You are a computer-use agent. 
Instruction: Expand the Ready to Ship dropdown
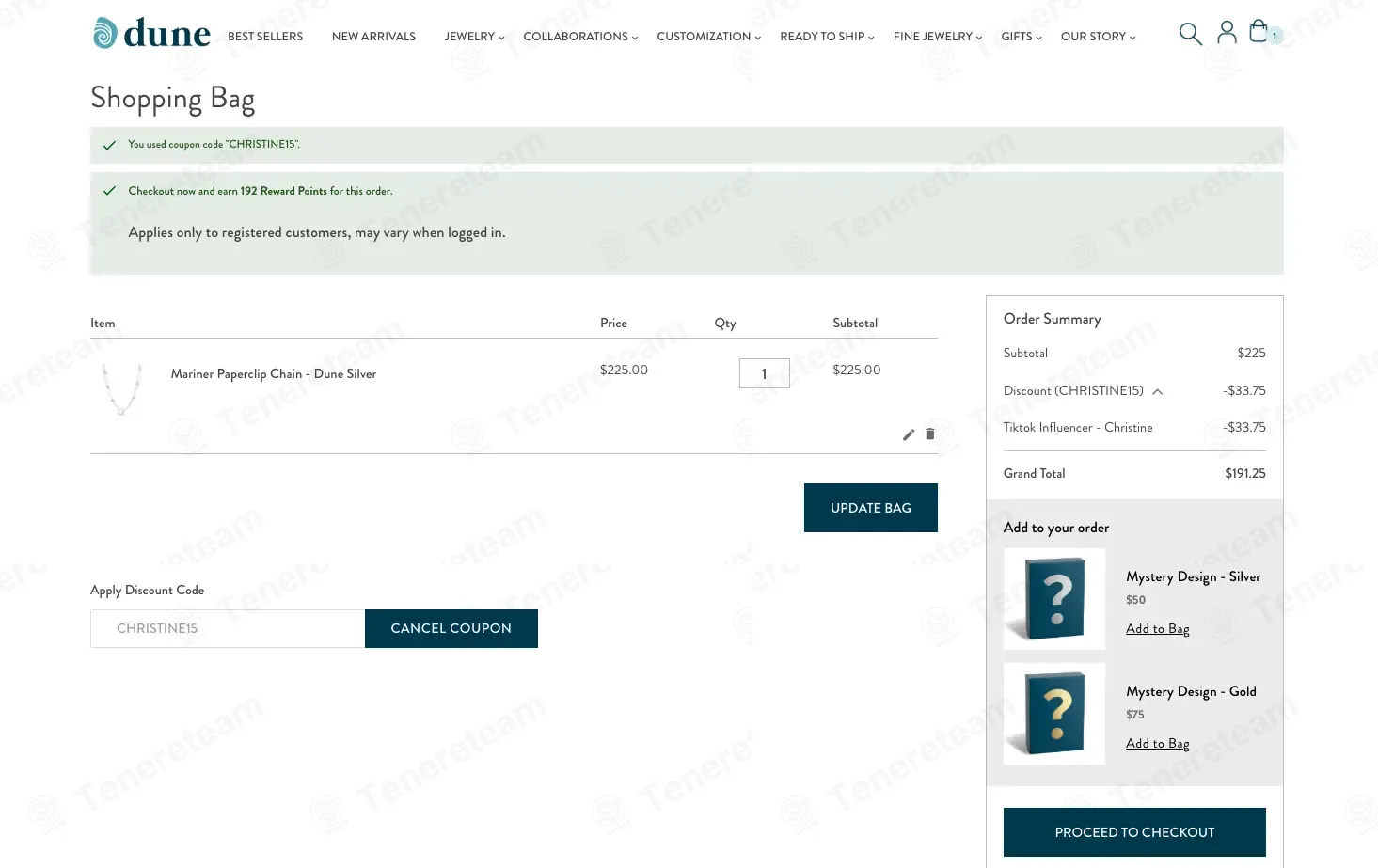click(827, 37)
